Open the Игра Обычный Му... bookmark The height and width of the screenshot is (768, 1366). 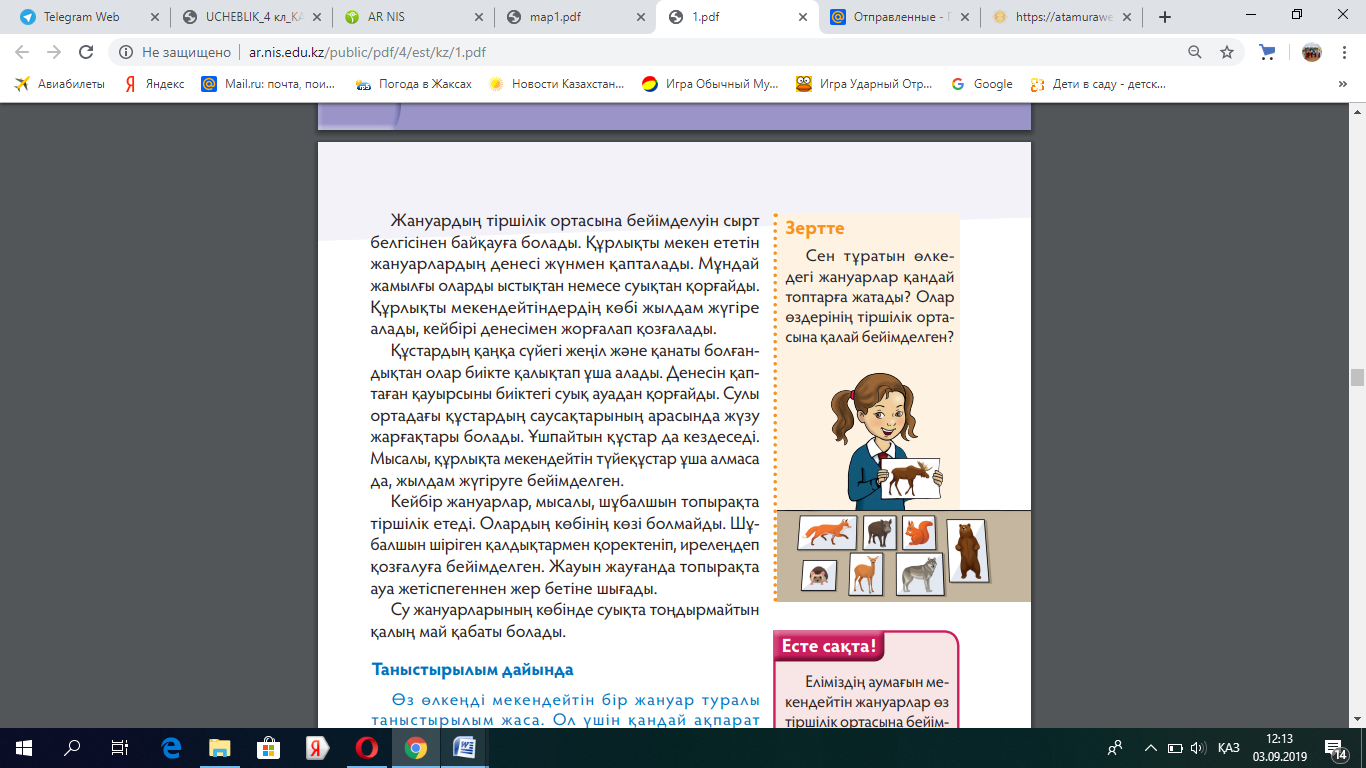click(710, 84)
